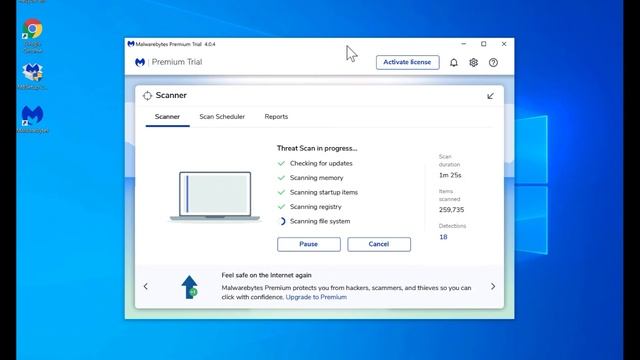Open Google Chrome desktop shortcut
This screenshot has height=360, width=640.
[33, 36]
